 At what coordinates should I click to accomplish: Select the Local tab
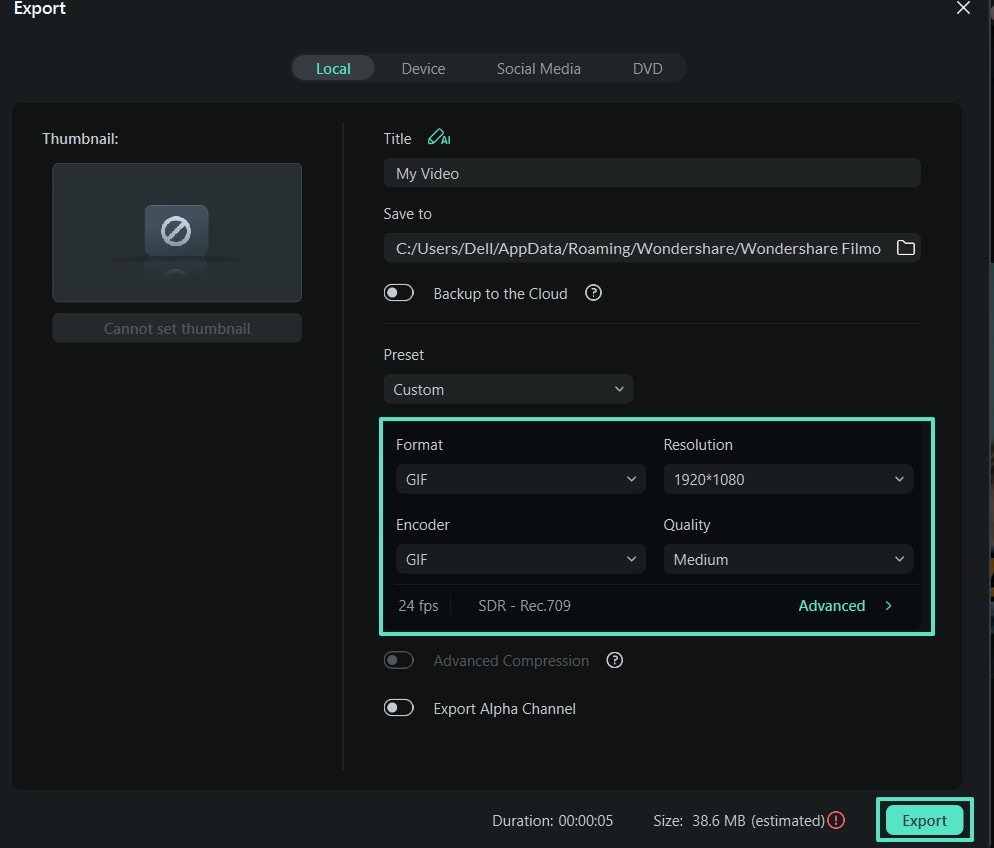pos(333,68)
